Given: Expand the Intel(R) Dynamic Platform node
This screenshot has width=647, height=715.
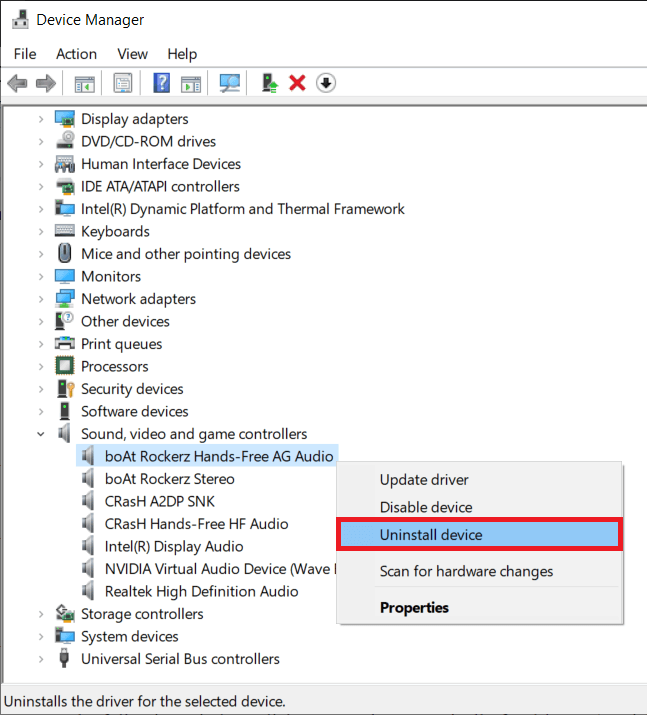Looking at the screenshot, I should [x=41, y=209].
